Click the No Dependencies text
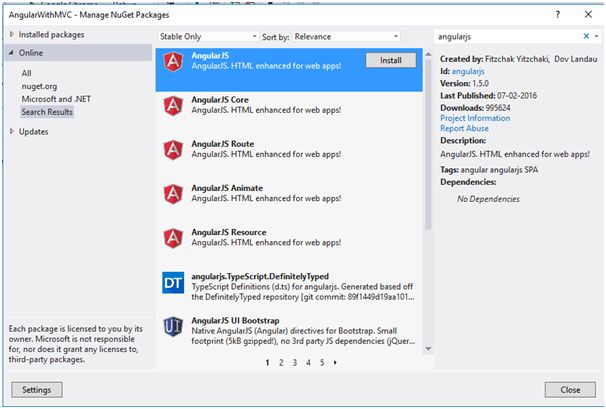The width and height of the screenshot is (606, 409). 488,199
